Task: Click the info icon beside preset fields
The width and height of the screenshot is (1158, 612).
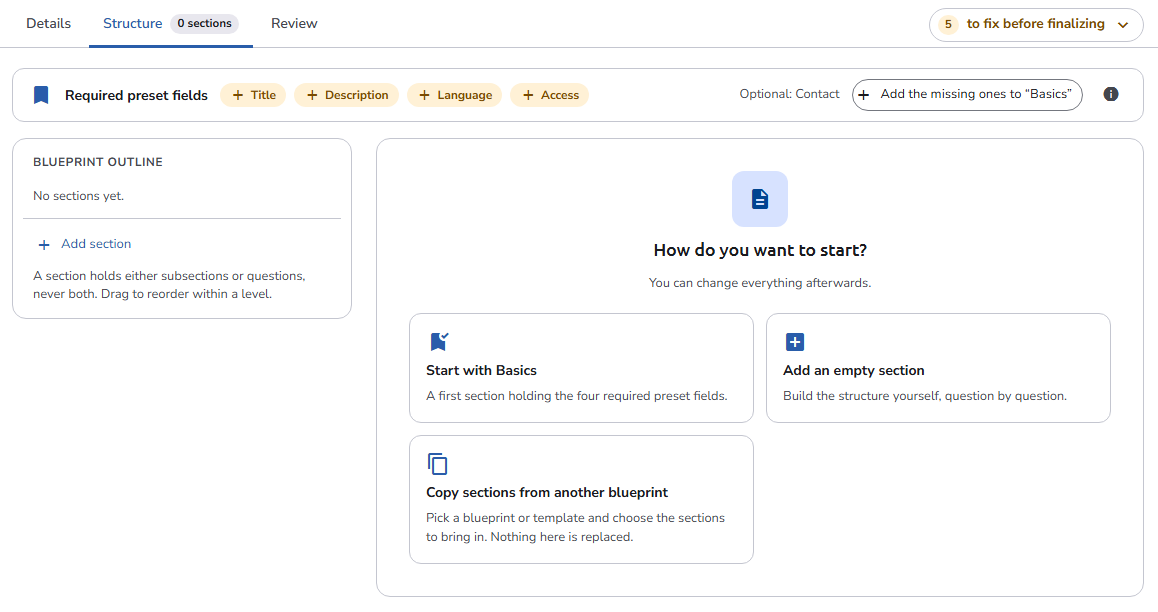Action: tap(1110, 94)
